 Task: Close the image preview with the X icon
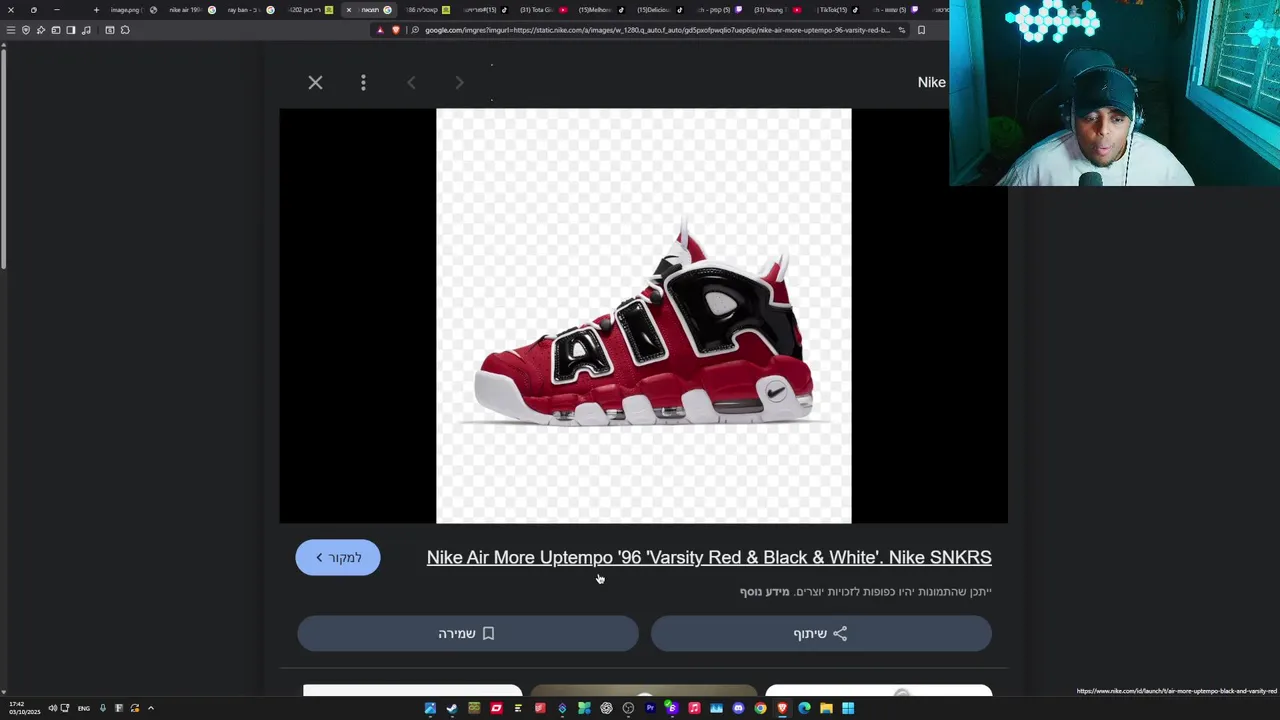315,82
